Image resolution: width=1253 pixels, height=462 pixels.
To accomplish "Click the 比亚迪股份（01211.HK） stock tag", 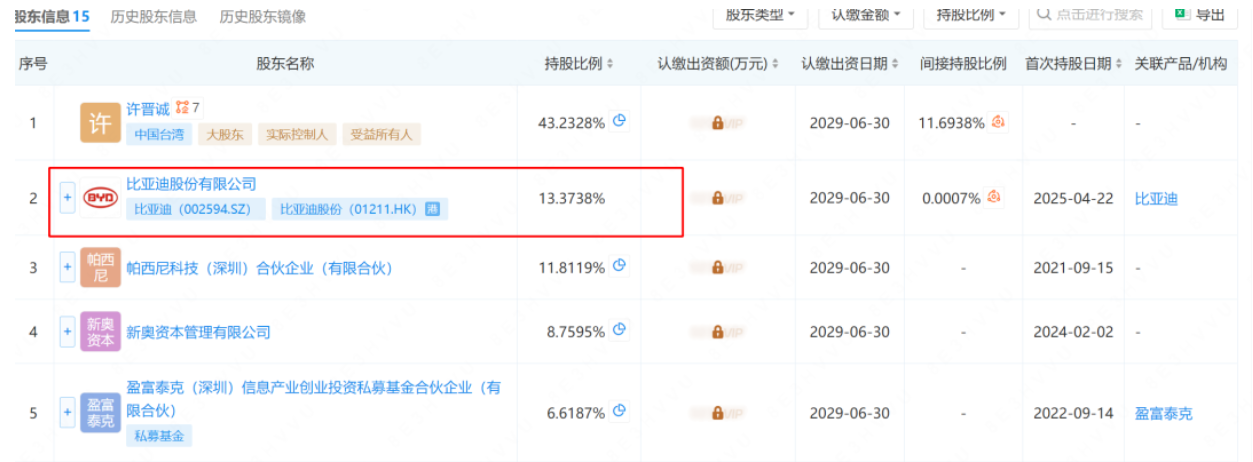I will (360, 210).
